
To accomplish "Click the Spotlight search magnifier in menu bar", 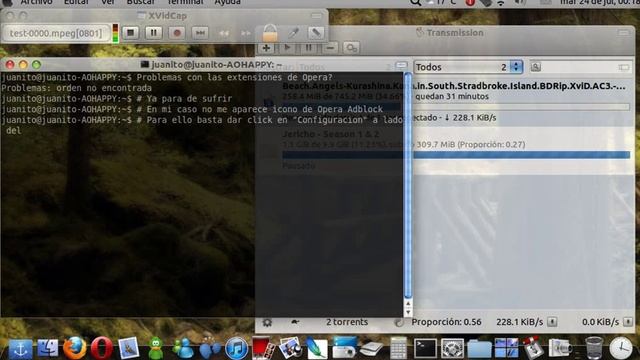I will (416, 2).
